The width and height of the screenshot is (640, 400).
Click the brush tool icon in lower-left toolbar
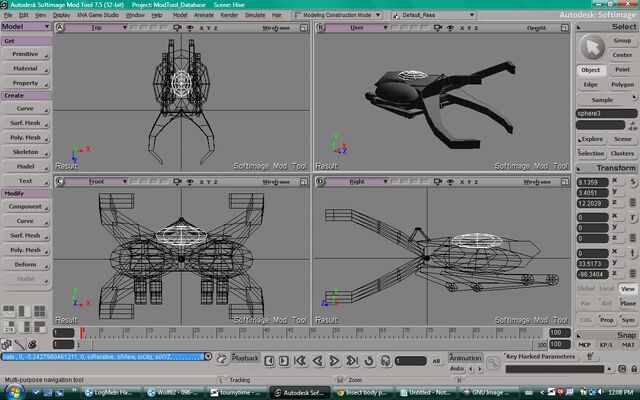coord(19,345)
